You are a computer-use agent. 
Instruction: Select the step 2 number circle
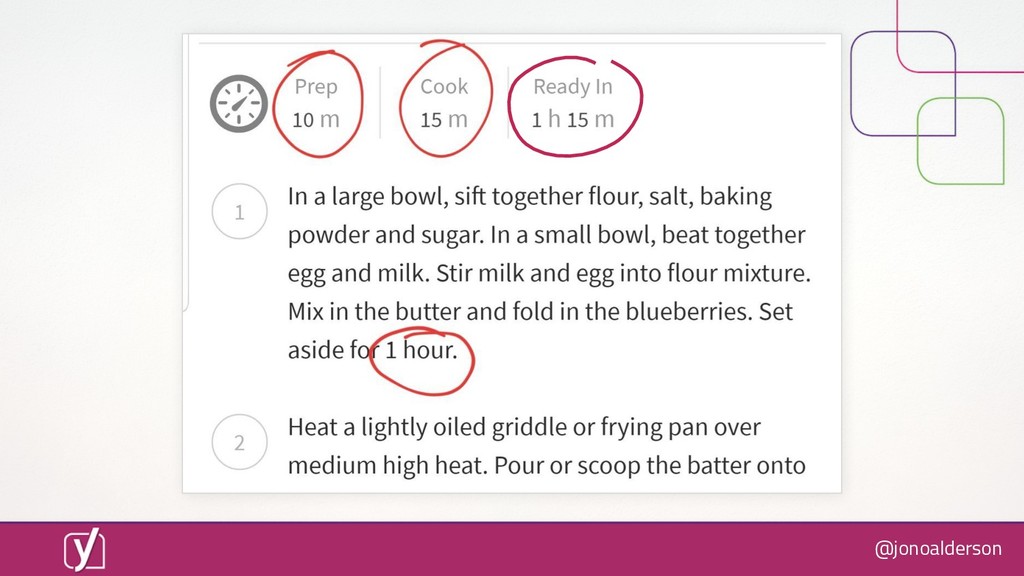click(x=240, y=442)
